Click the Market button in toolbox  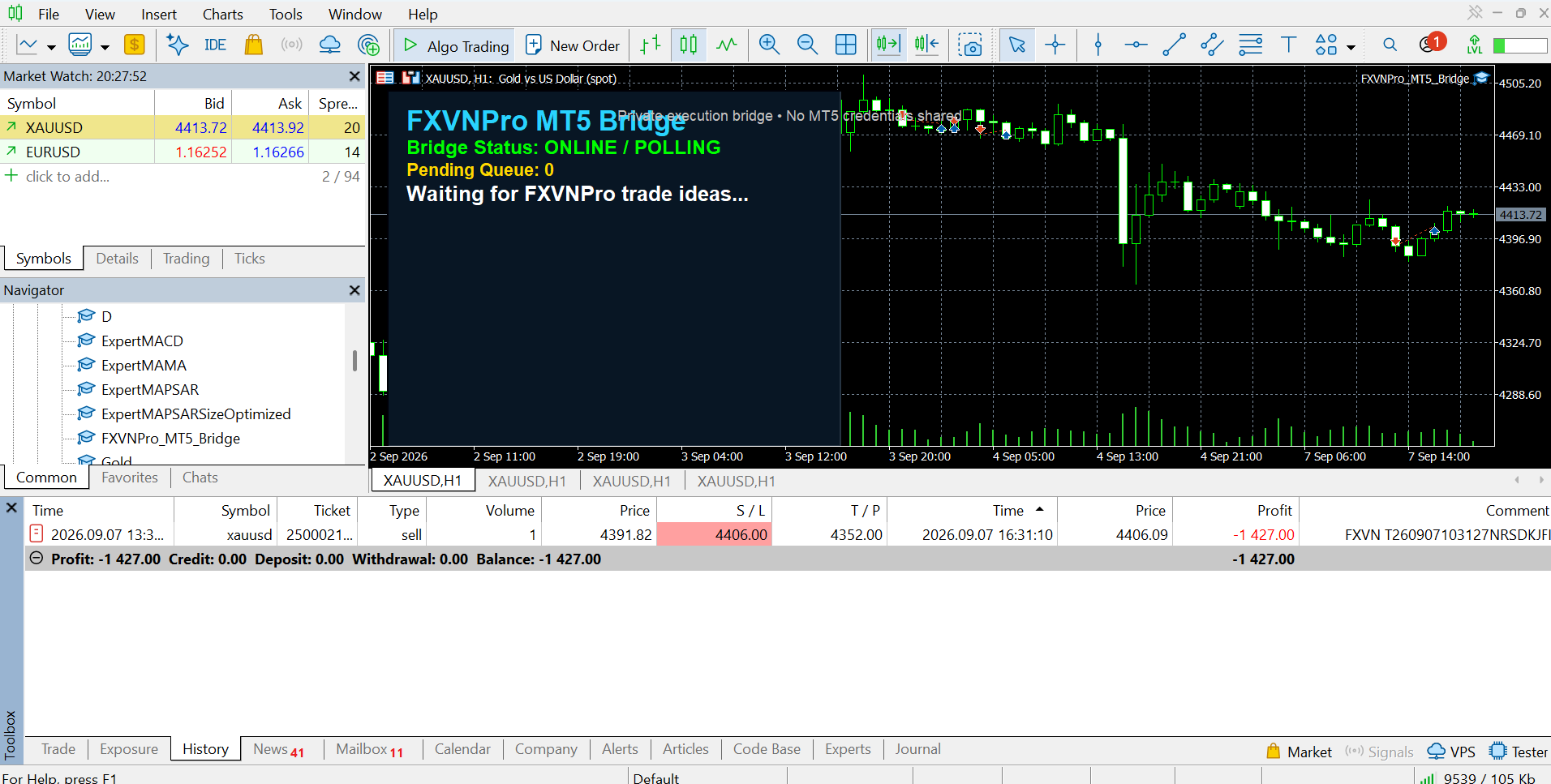coord(1300,752)
